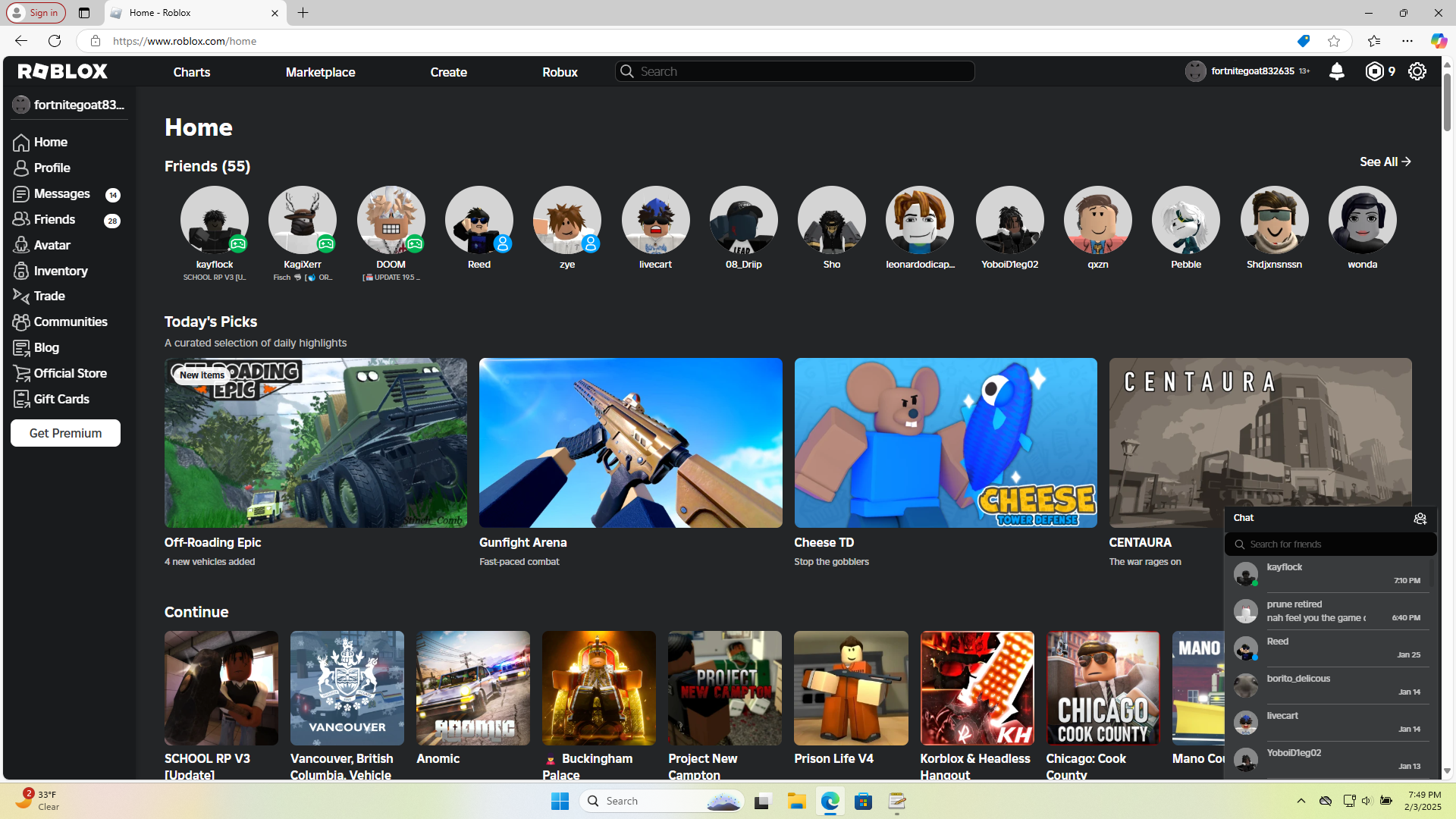Open Reed's friend avatar
This screenshot has height=819, width=1456.
click(x=479, y=220)
